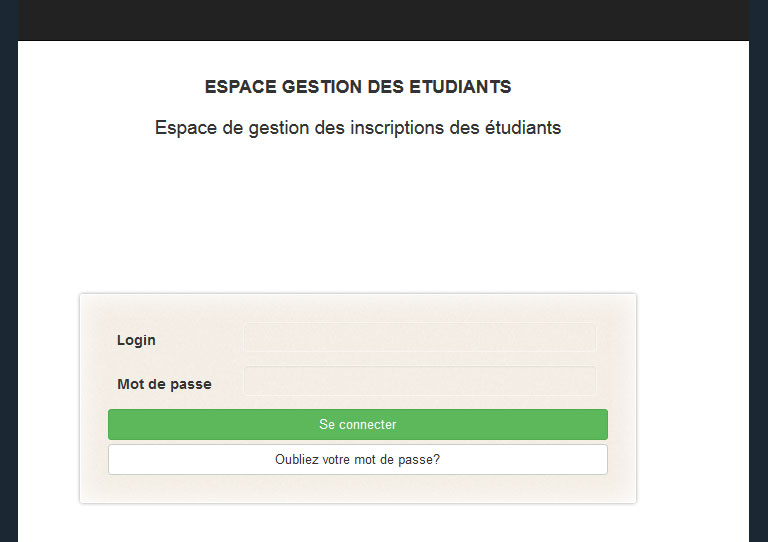Click the word ETUDIANTS in the title
768x542 pixels.
coord(460,87)
